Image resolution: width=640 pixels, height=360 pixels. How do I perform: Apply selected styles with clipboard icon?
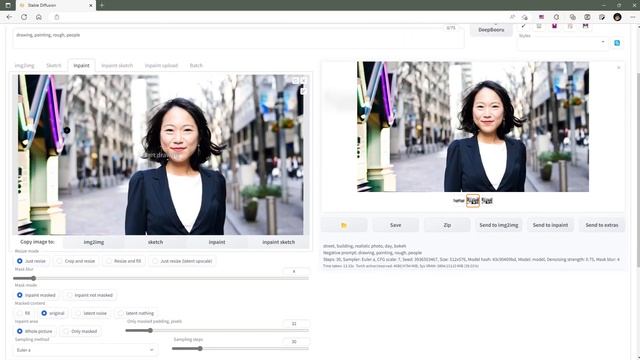click(x=570, y=26)
